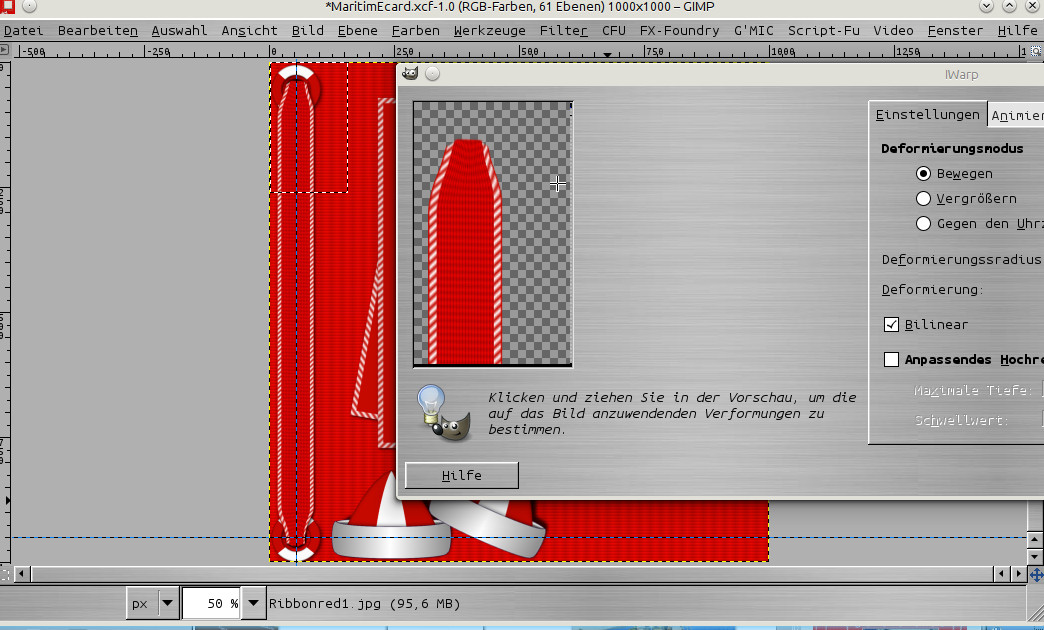Open the ruler corner image menu button

(x=4, y=50)
